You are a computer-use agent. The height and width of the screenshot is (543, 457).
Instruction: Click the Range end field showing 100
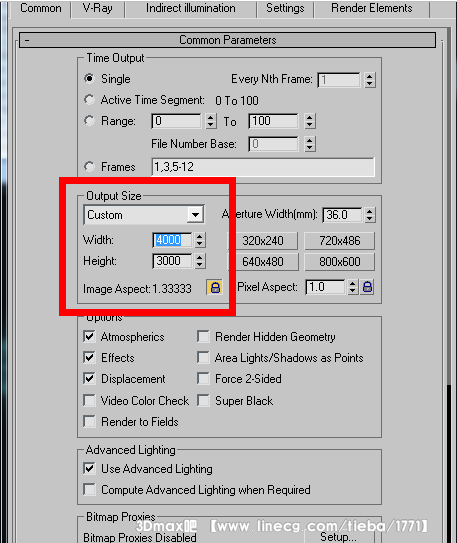[x=273, y=121]
